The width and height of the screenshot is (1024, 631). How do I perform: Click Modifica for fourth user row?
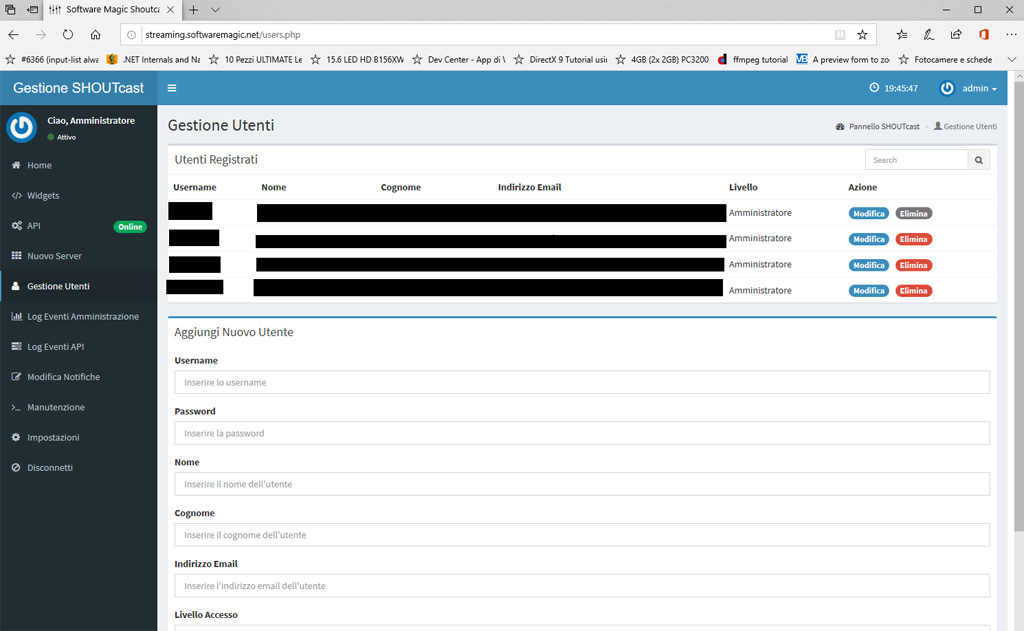point(869,291)
